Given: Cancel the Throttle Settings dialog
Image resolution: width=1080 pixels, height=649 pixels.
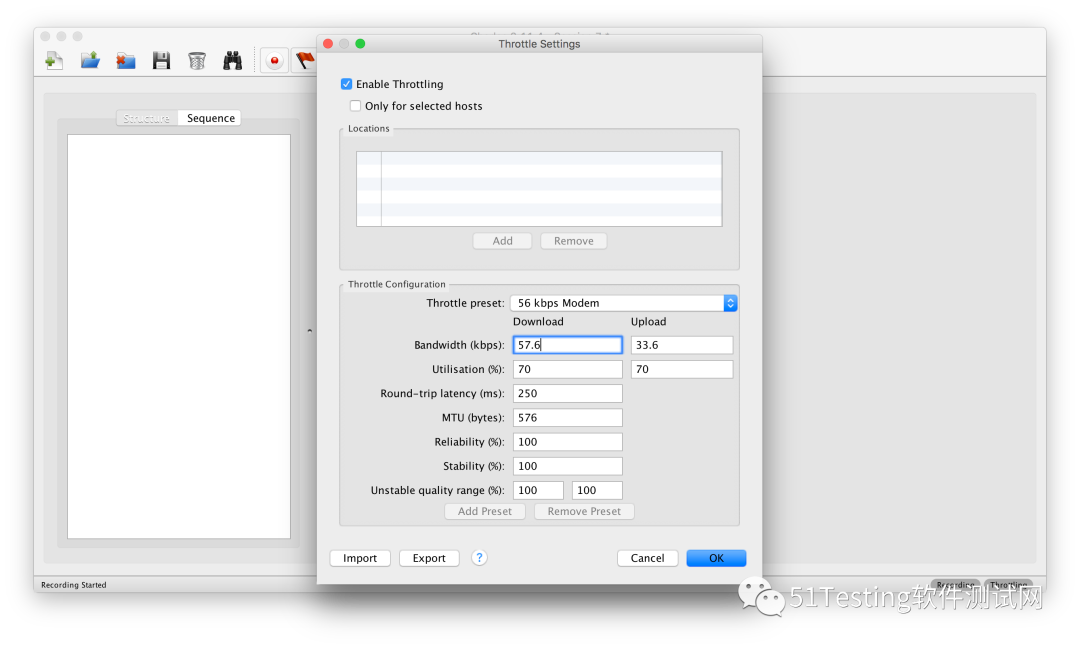Looking at the screenshot, I should click(647, 558).
